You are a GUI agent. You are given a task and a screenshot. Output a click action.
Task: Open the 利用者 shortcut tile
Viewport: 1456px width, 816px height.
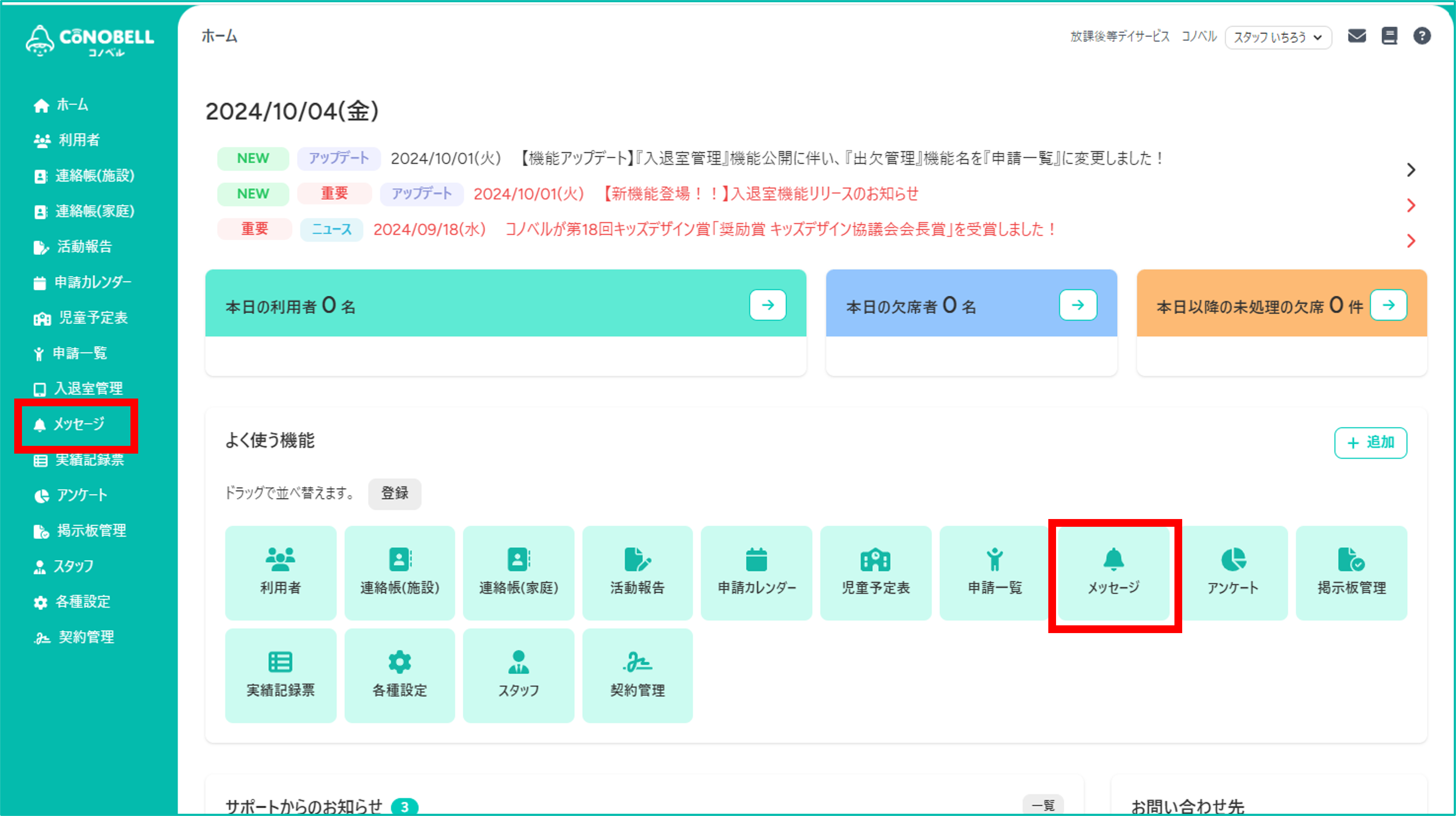(x=280, y=573)
